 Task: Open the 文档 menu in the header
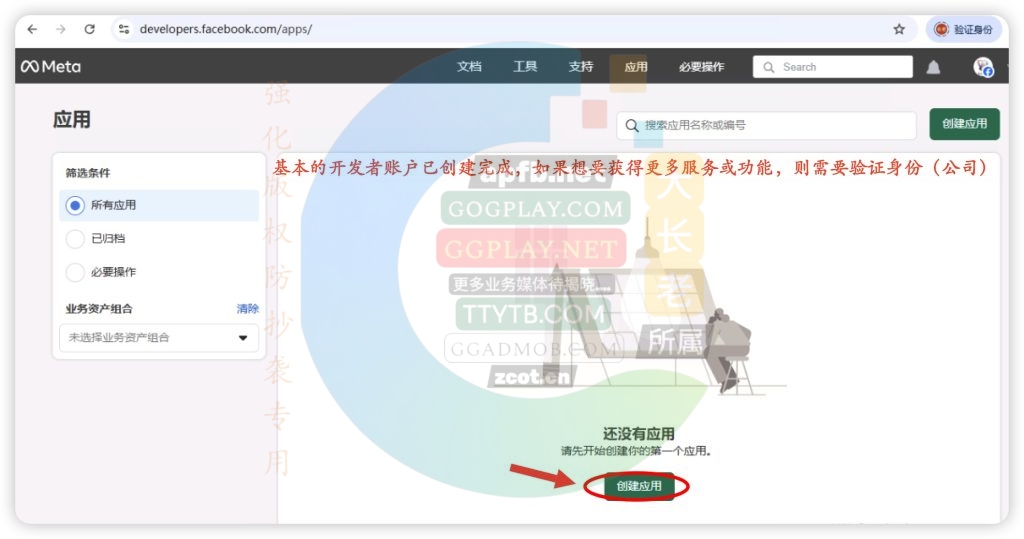[x=469, y=67]
